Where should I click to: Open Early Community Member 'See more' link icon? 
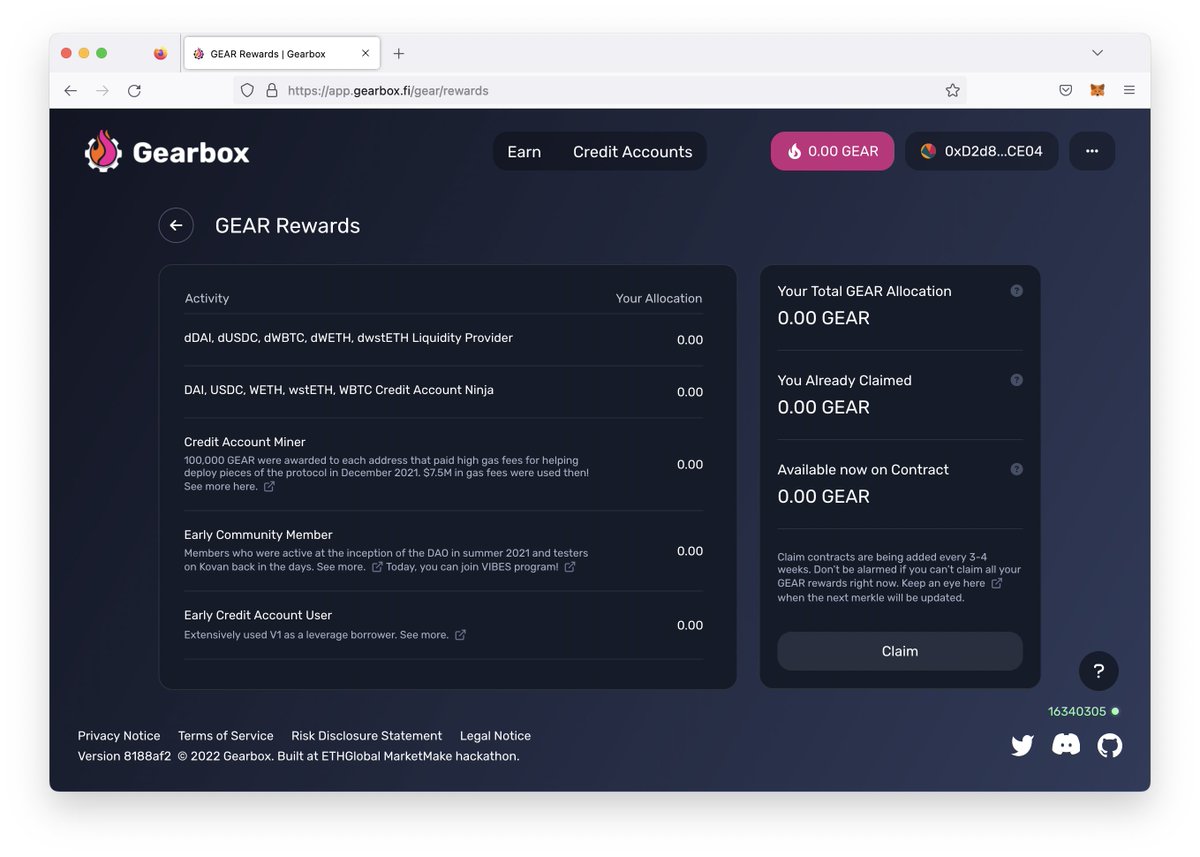coord(377,567)
